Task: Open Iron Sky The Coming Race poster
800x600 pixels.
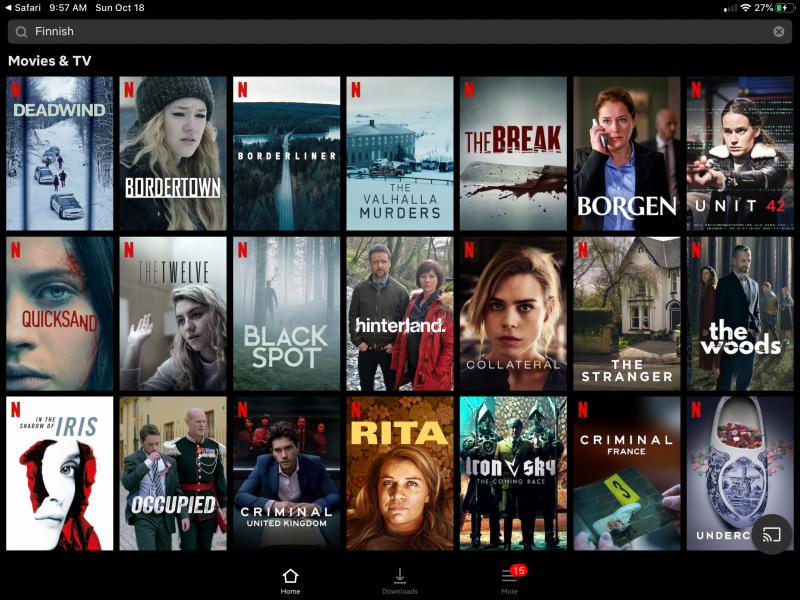Action: pyautogui.click(x=513, y=473)
